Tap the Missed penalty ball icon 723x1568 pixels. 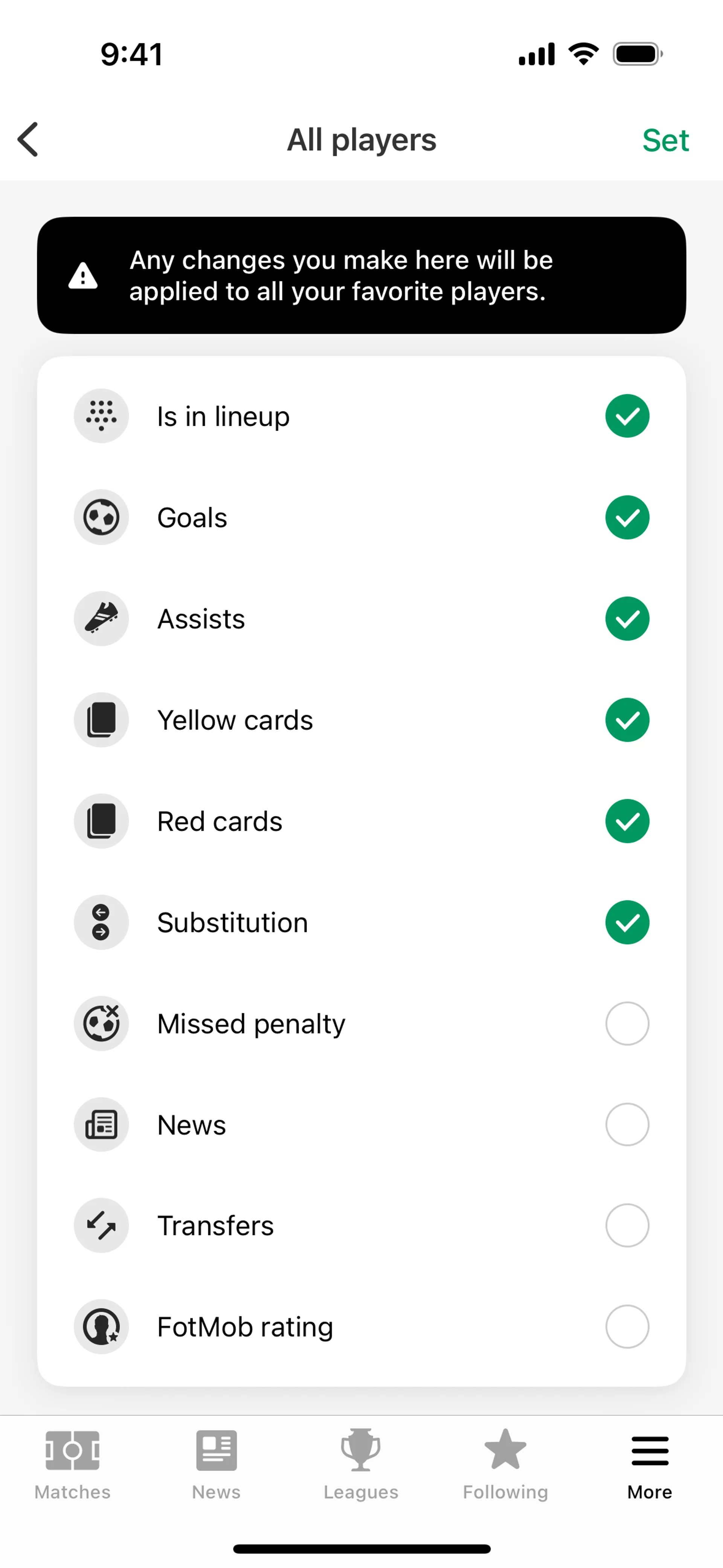101,1023
